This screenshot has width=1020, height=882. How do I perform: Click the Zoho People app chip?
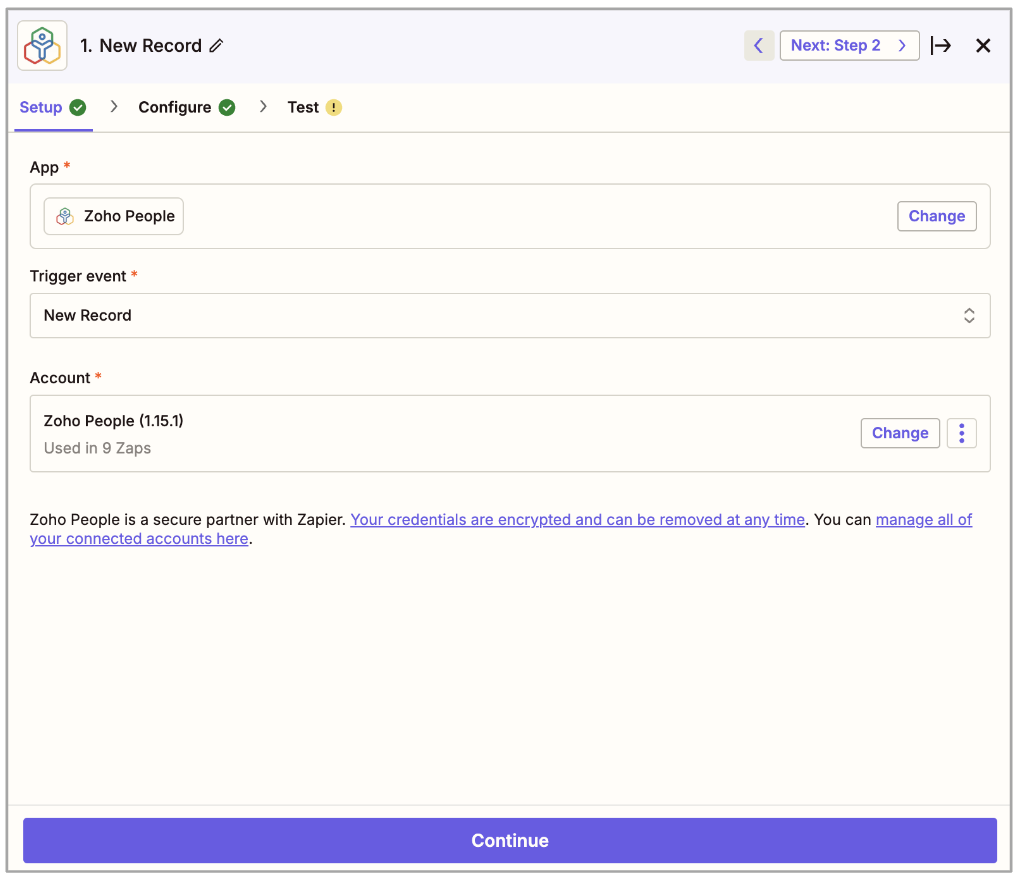click(x=114, y=216)
